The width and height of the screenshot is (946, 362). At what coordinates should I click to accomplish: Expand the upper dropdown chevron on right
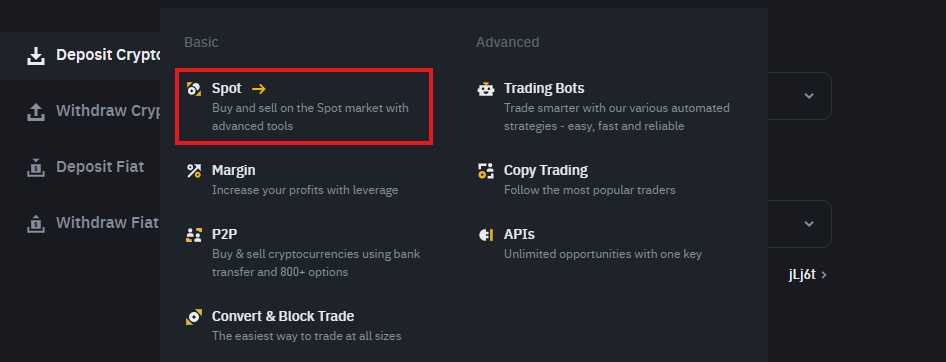pos(809,96)
